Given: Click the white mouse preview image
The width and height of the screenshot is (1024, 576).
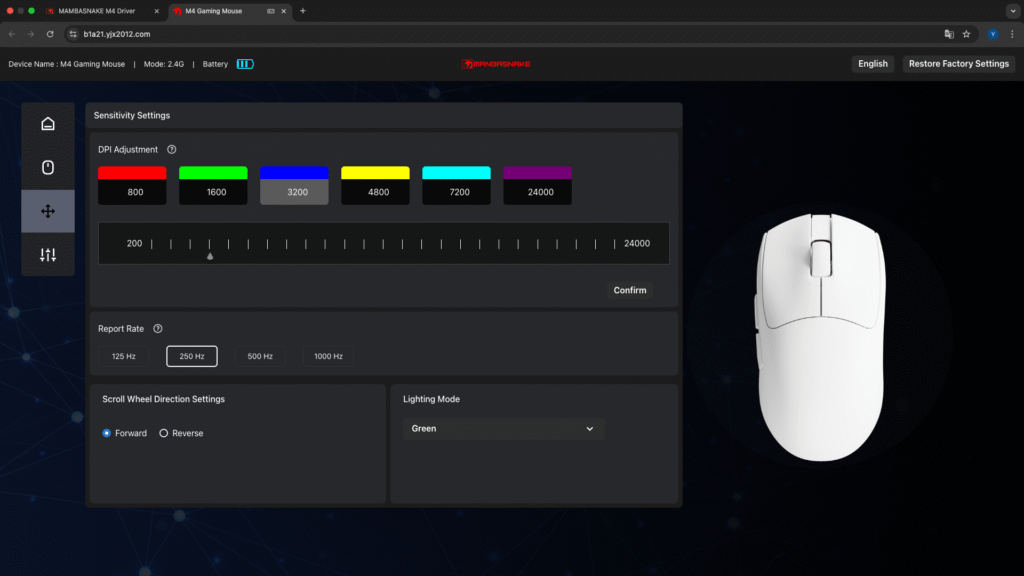Looking at the screenshot, I should tap(821, 336).
